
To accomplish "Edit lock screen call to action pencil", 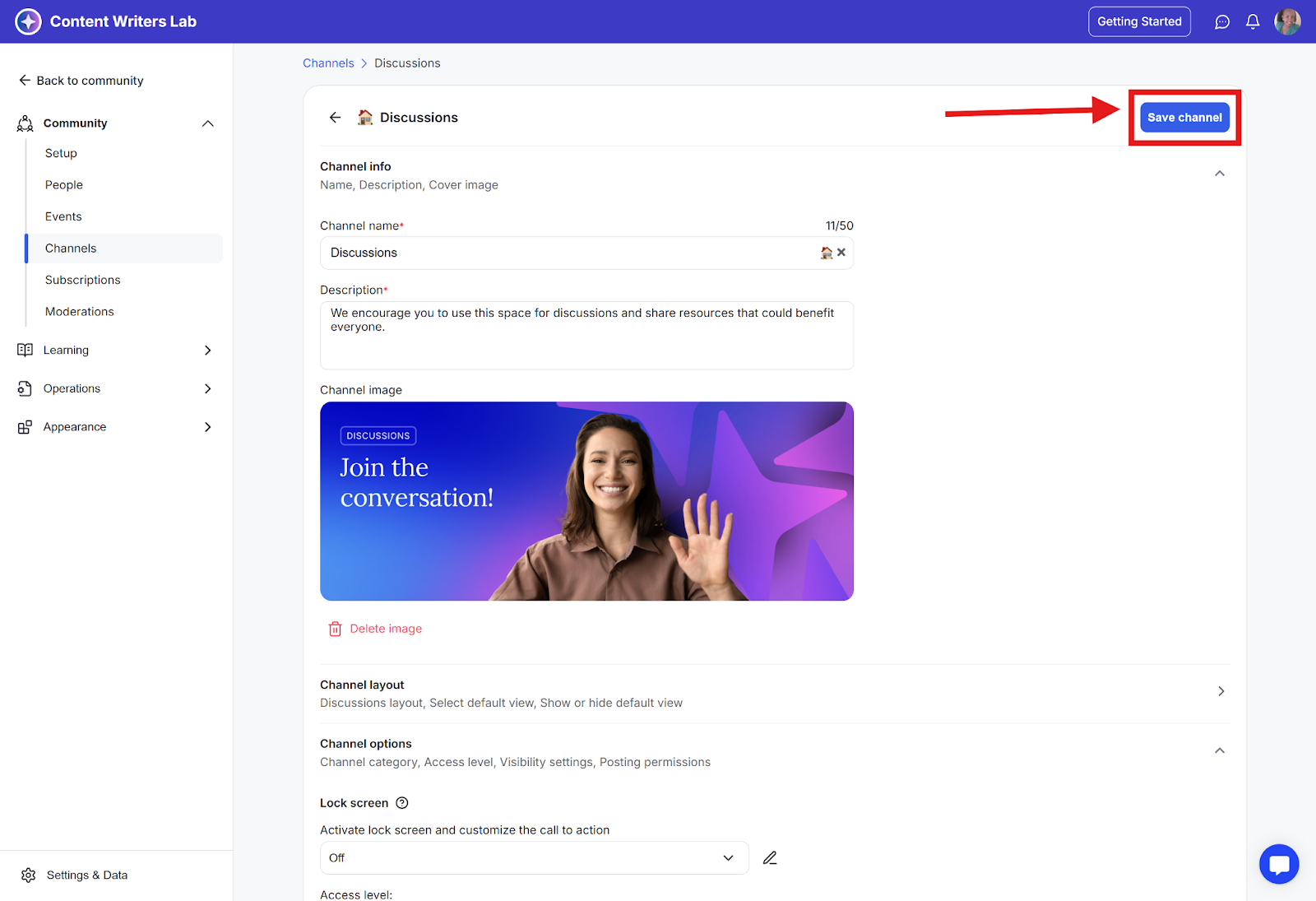I will click(770, 858).
